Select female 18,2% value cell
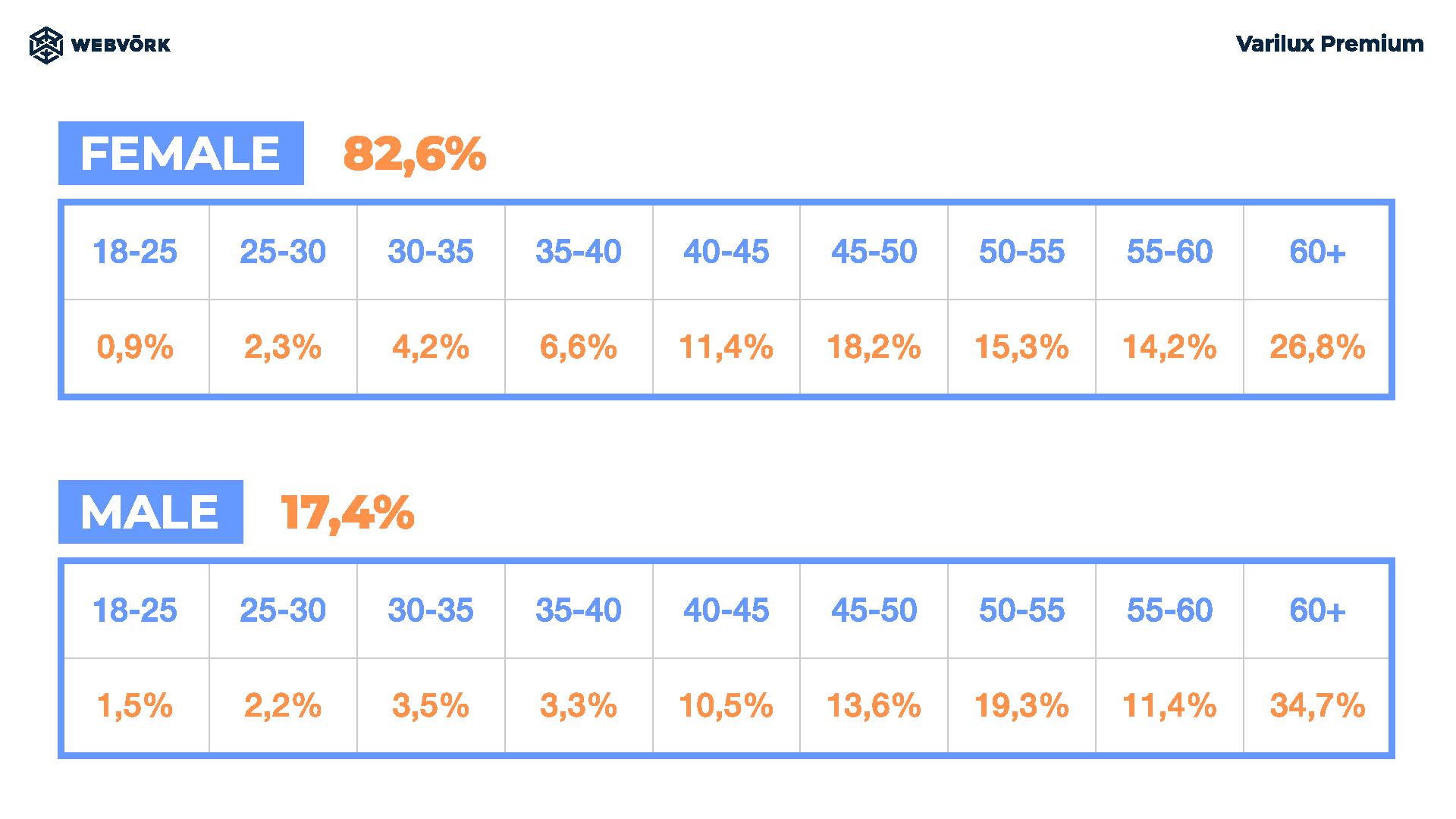Image resolution: width=1456 pixels, height=819 pixels. [874, 347]
